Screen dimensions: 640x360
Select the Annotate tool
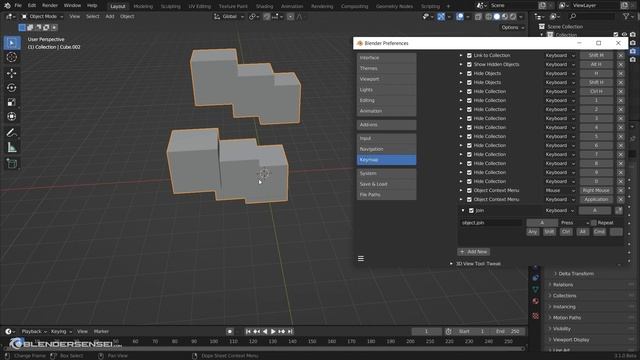12,133
